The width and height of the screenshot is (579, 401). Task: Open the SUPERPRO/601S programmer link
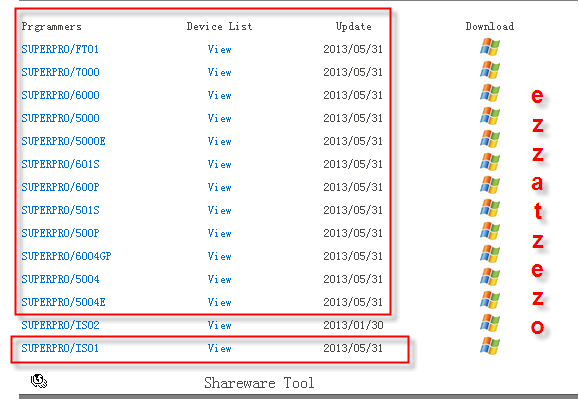pyautogui.click(x=60, y=164)
